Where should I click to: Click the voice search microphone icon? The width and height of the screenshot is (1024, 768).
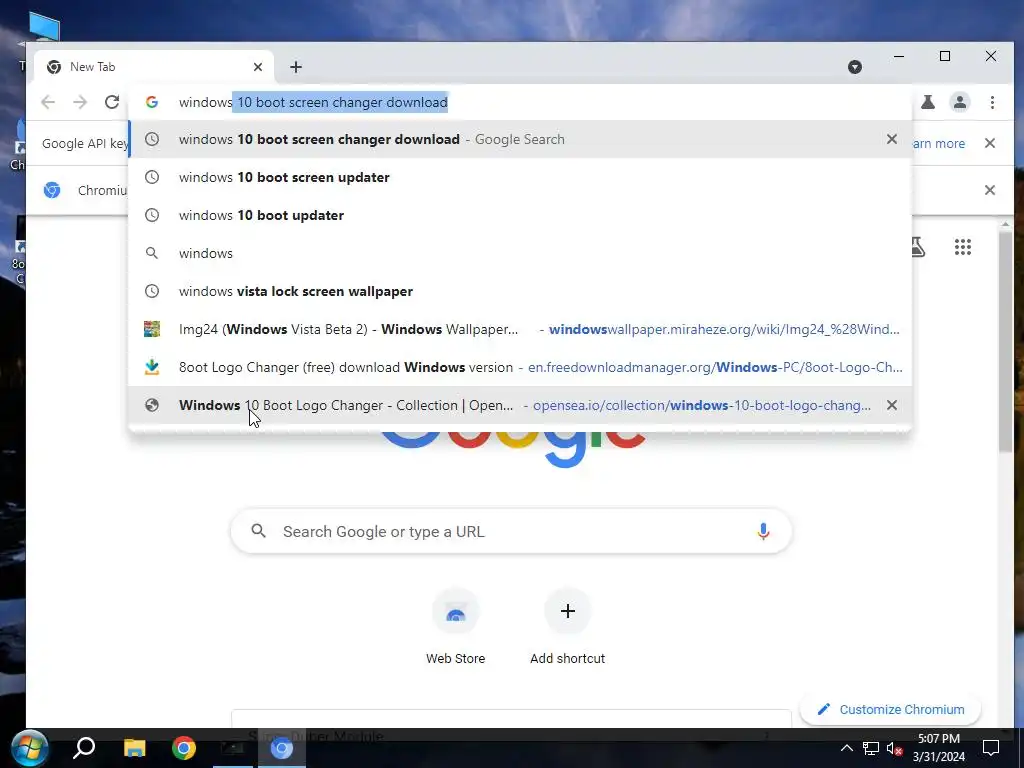763,532
